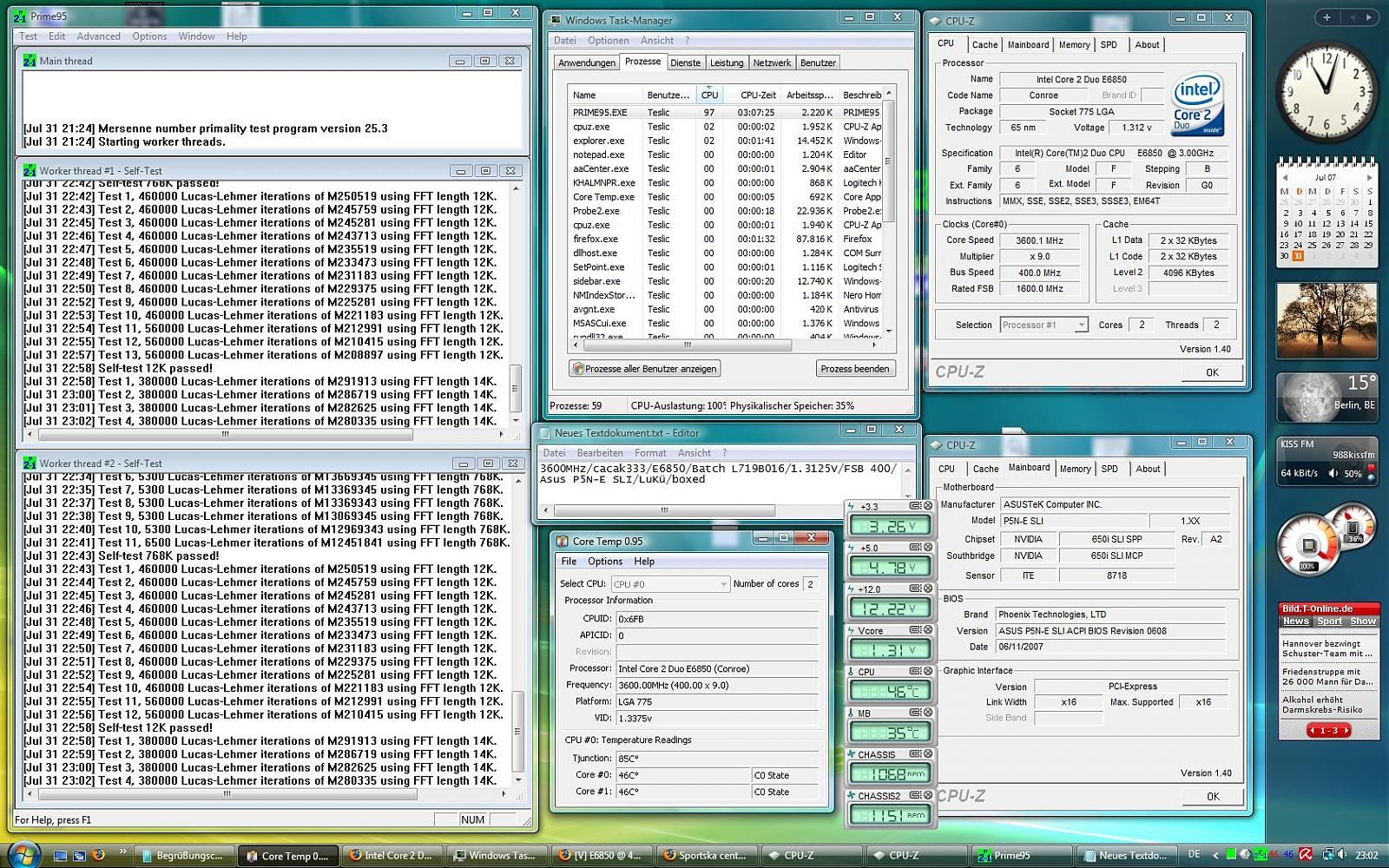Close the +12.0 voltage monitor widget
The height and width of the screenshot is (868, 1389).
coord(928,588)
